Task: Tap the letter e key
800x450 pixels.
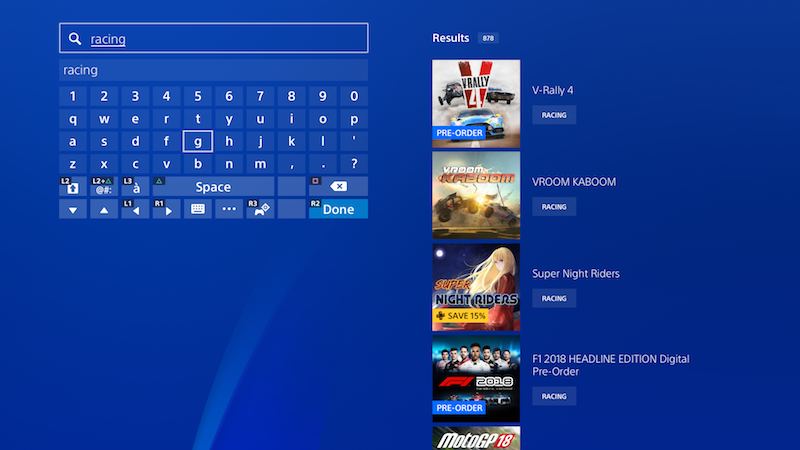Action: [135, 119]
